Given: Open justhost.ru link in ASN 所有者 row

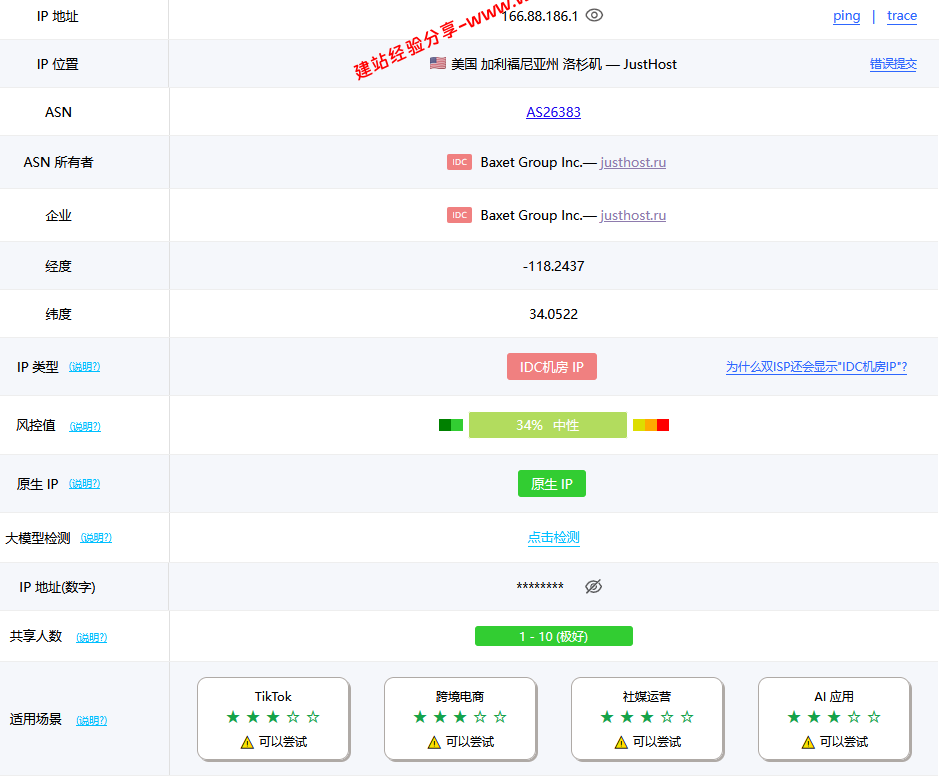Looking at the screenshot, I should coord(633,163).
